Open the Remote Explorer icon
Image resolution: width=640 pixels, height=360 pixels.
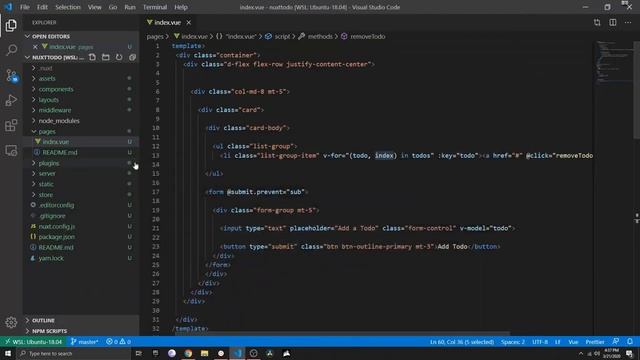(x=11, y=151)
